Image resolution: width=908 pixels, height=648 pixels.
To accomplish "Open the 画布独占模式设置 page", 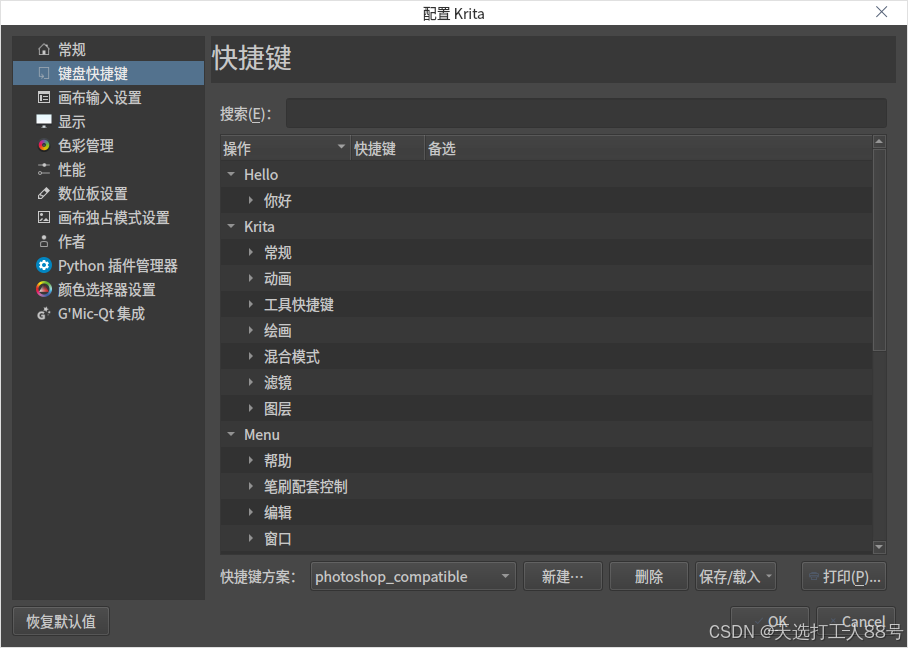I will point(108,218).
